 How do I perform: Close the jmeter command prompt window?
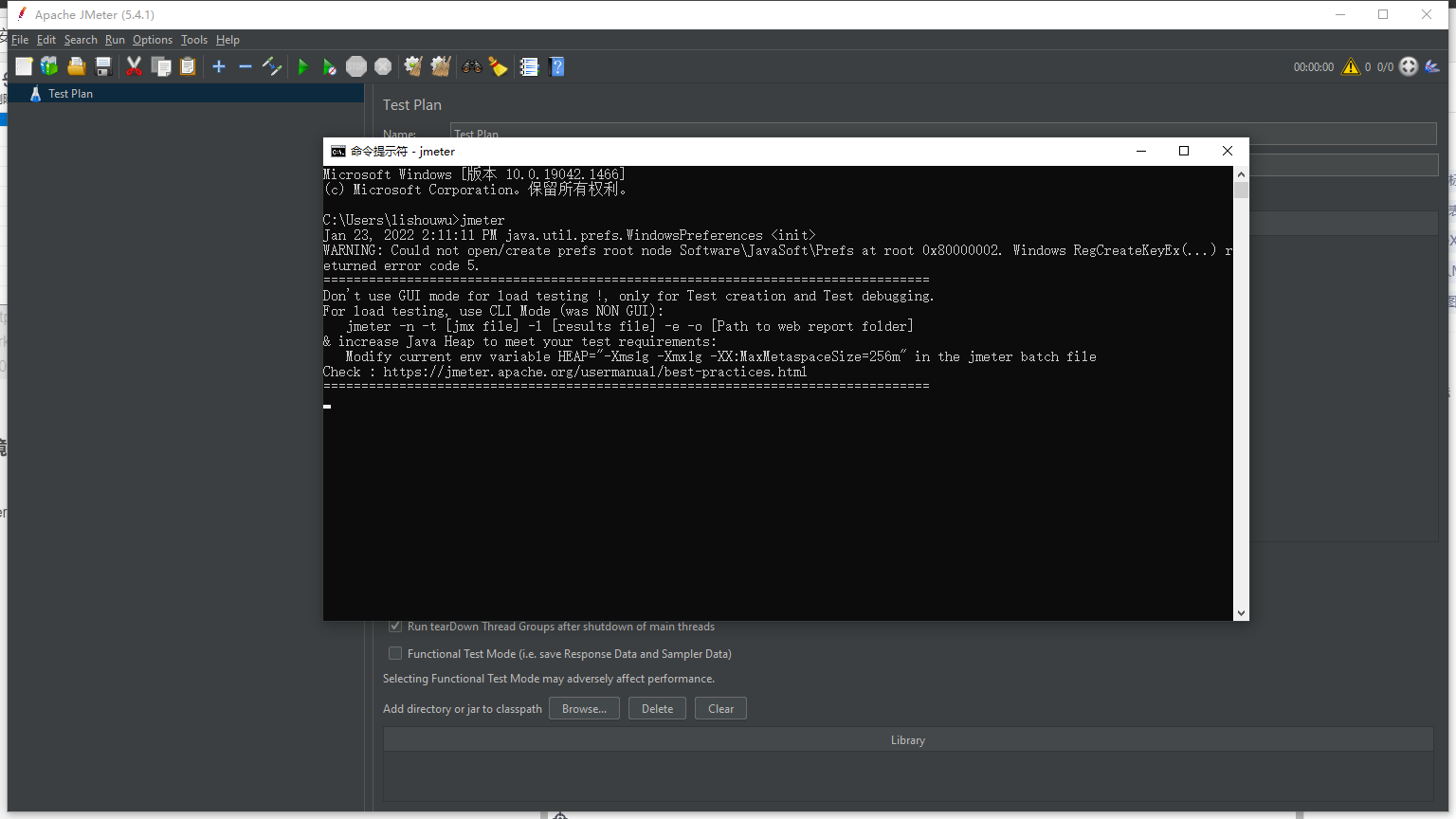[1228, 151]
